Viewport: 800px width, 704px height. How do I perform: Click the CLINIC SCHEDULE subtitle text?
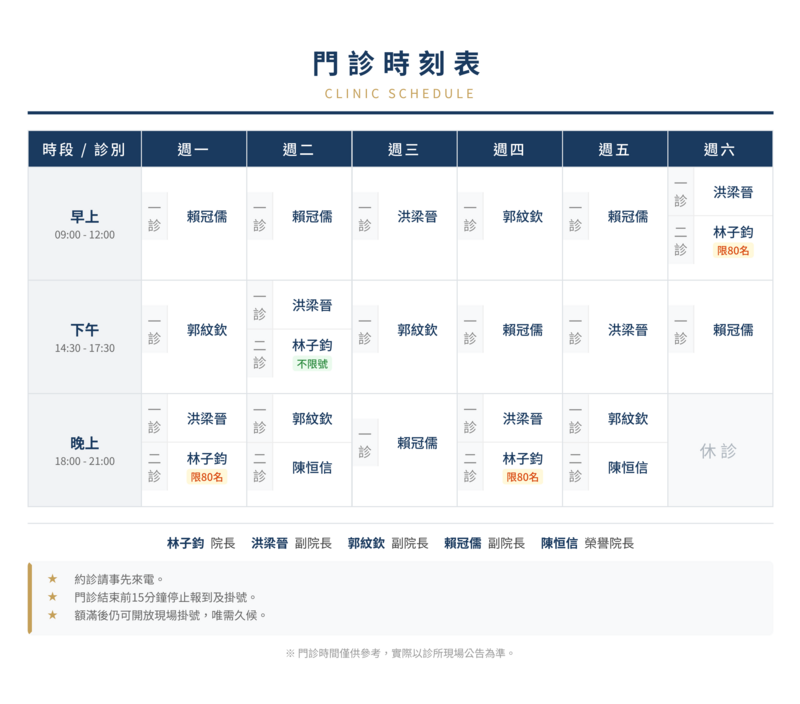pos(399,94)
